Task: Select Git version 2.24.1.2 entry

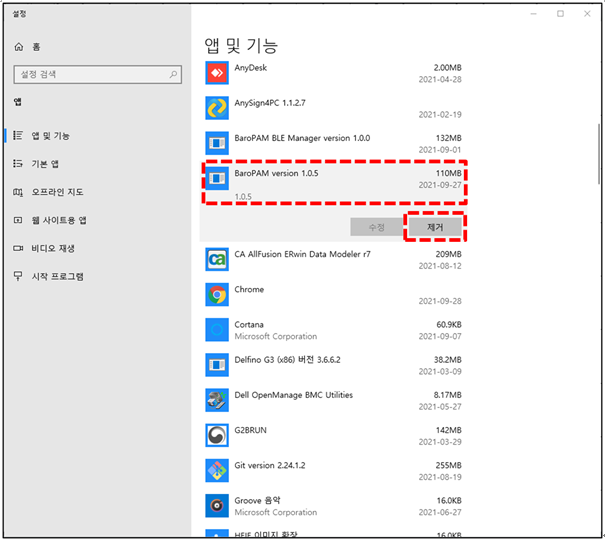Action: (x=270, y=465)
